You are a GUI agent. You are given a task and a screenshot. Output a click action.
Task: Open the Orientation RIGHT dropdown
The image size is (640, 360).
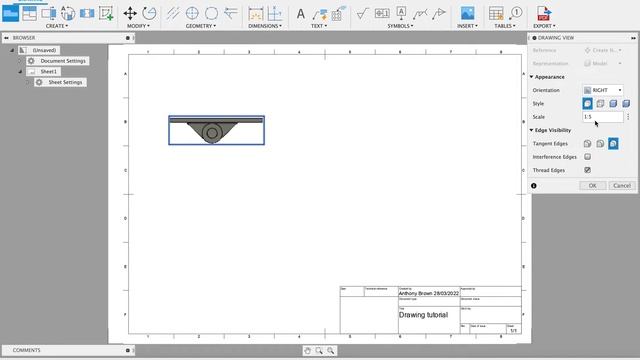[603, 90]
